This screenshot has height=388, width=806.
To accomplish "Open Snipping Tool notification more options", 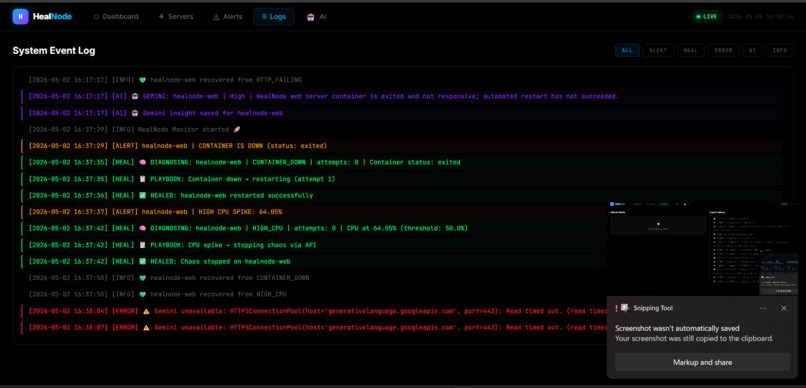I will click(763, 308).
